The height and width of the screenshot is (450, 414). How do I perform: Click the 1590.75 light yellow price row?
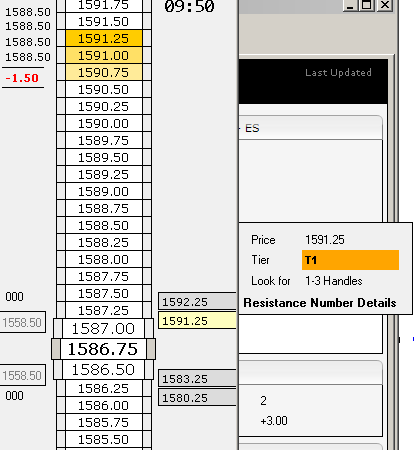tap(104, 72)
